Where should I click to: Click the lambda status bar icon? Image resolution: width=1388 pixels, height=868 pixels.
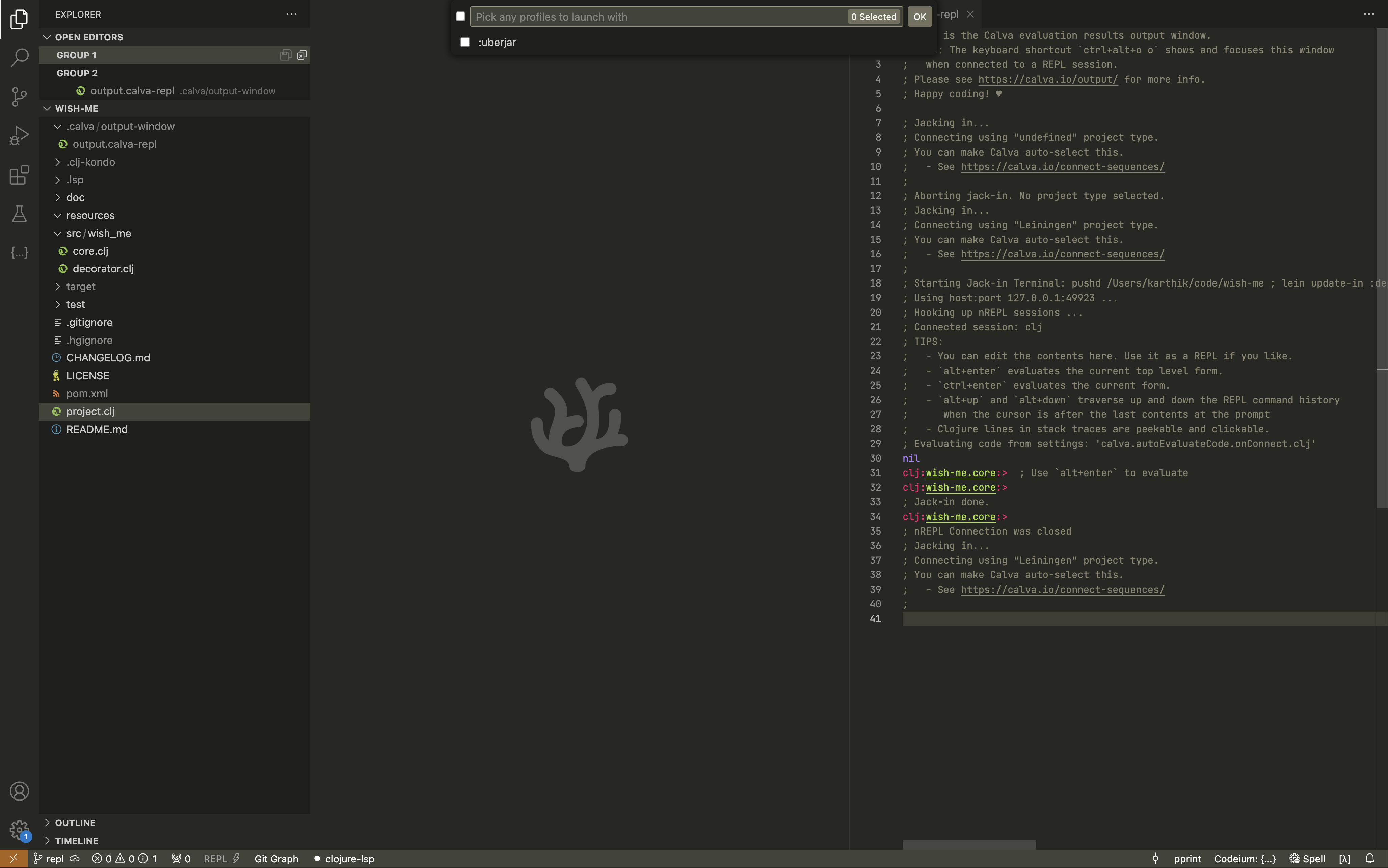click(x=1344, y=858)
